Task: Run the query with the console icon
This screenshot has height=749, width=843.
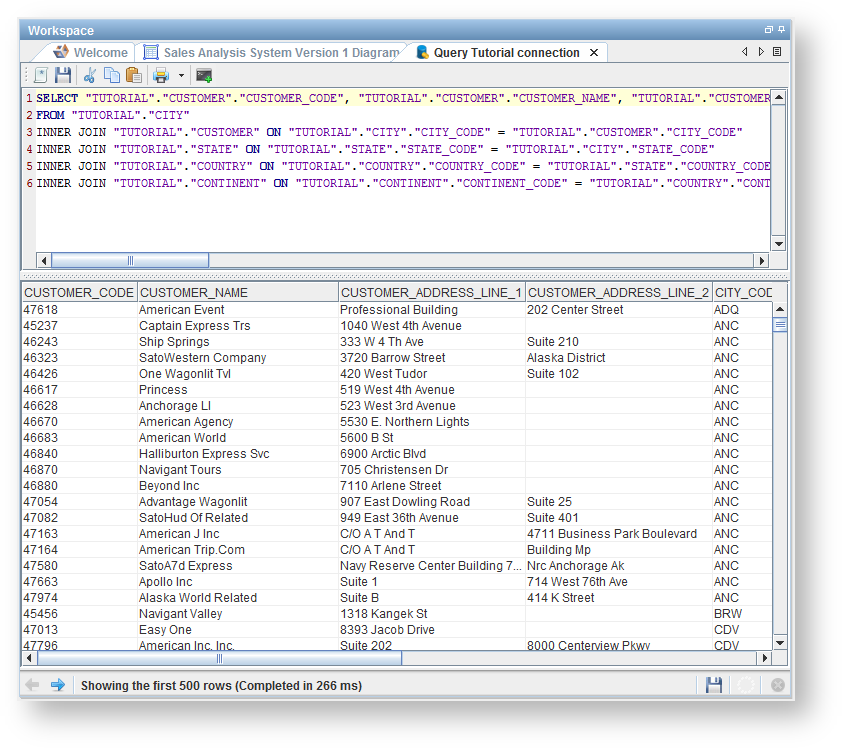Action: pyautogui.click(x=204, y=75)
